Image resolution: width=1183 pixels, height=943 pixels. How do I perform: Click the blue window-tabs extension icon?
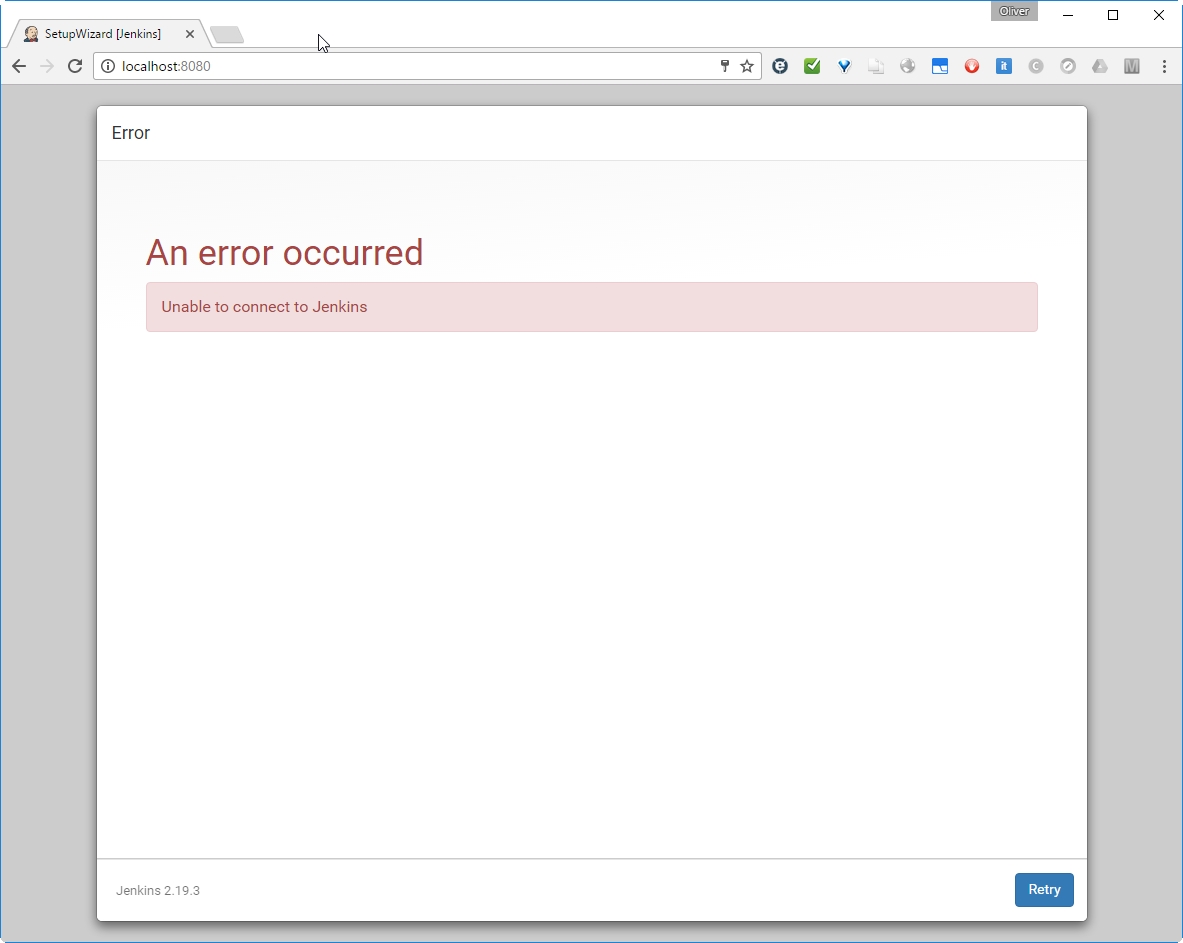click(x=939, y=66)
